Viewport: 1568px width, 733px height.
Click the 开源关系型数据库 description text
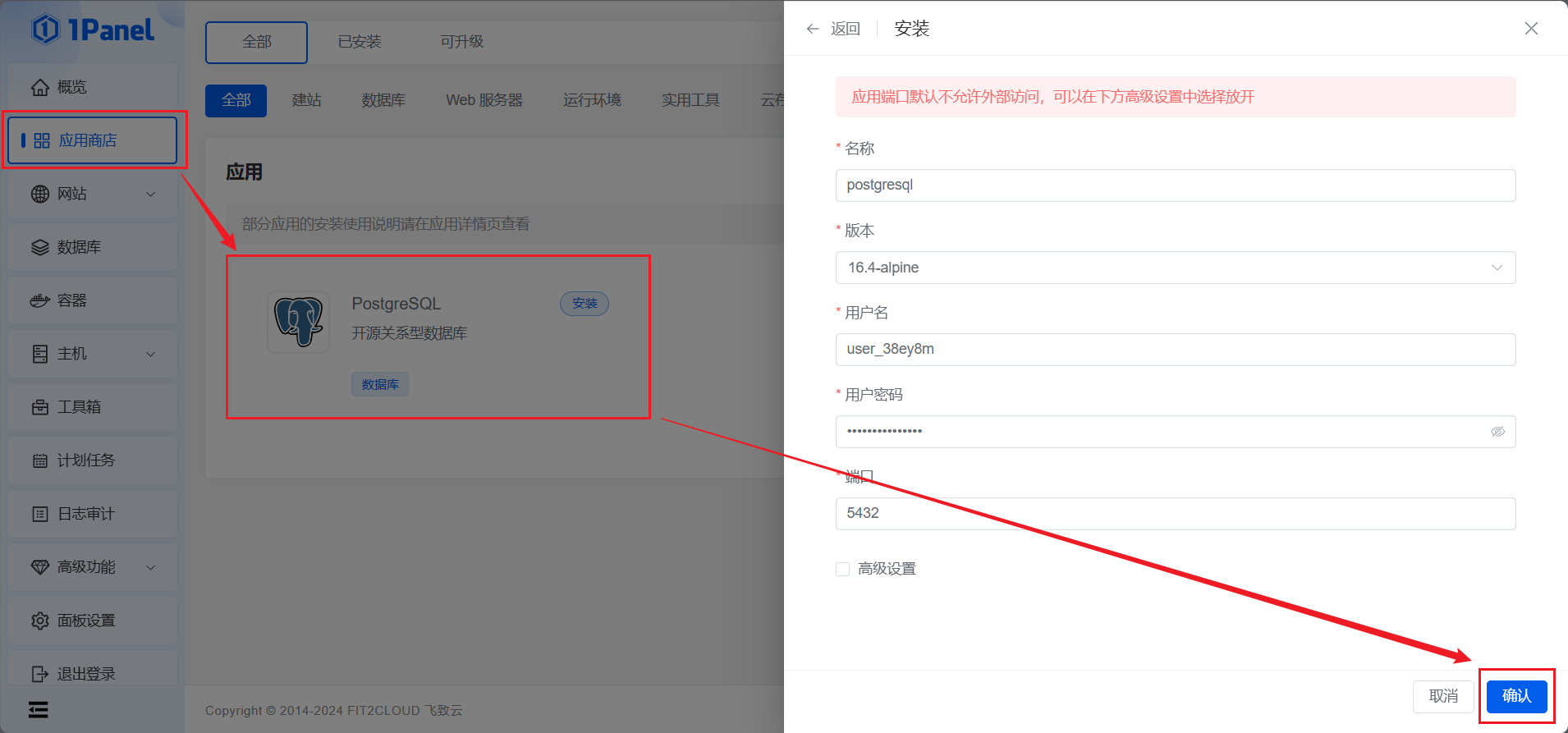pos(410,333)
